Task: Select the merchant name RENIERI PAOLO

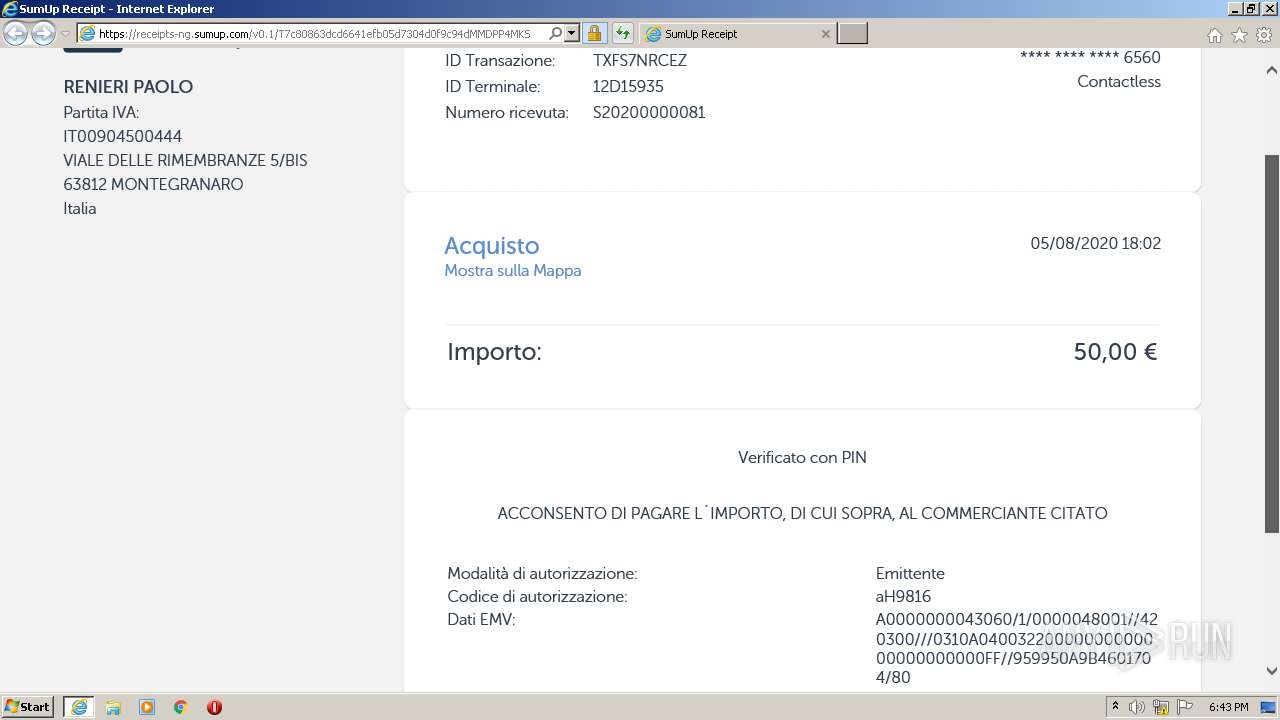Action: coord(128,87)
